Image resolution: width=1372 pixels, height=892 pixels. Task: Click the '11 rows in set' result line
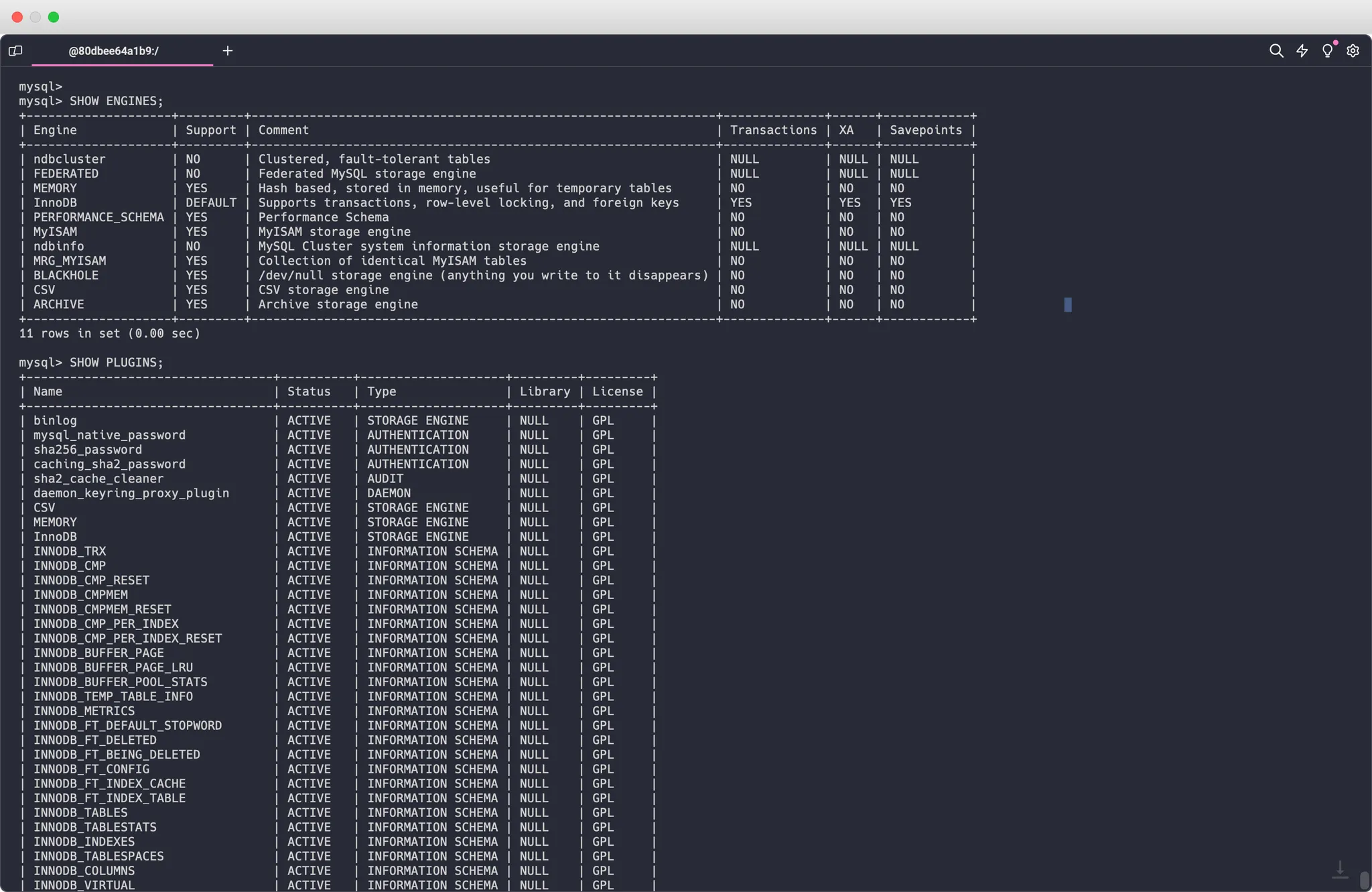[x=110, y=333]
